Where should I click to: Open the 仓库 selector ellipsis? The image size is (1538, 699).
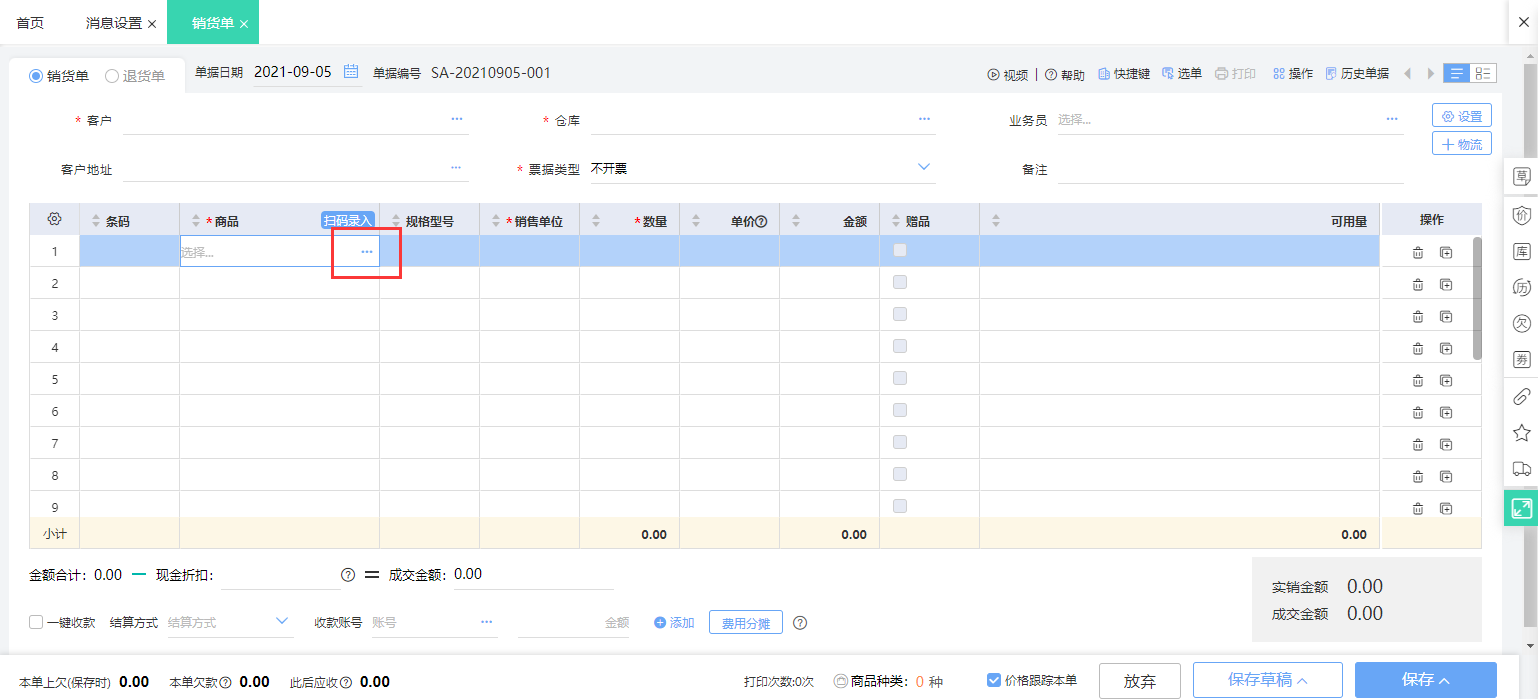925,119
